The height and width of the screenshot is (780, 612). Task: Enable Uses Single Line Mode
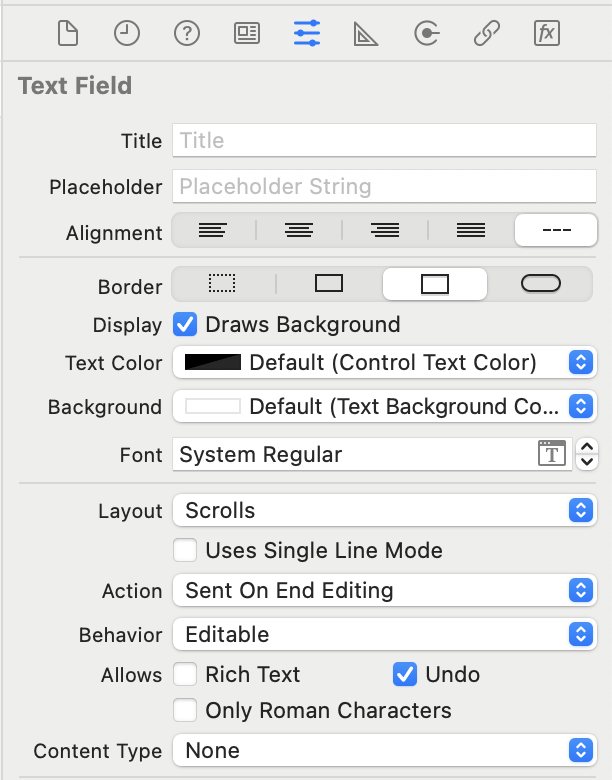pyautogui.click(x=185, y=550)
